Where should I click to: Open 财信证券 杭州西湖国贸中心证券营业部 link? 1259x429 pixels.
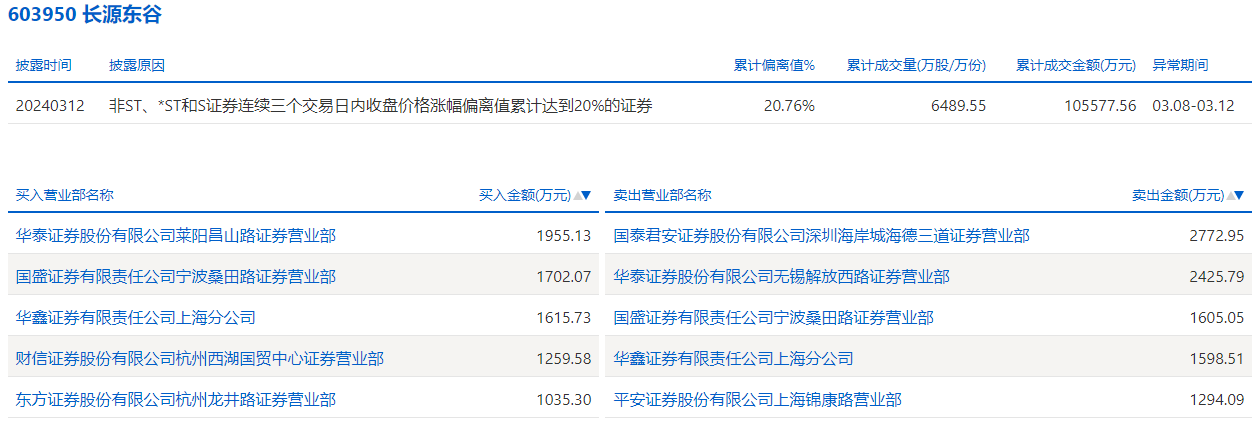(200, 359)
